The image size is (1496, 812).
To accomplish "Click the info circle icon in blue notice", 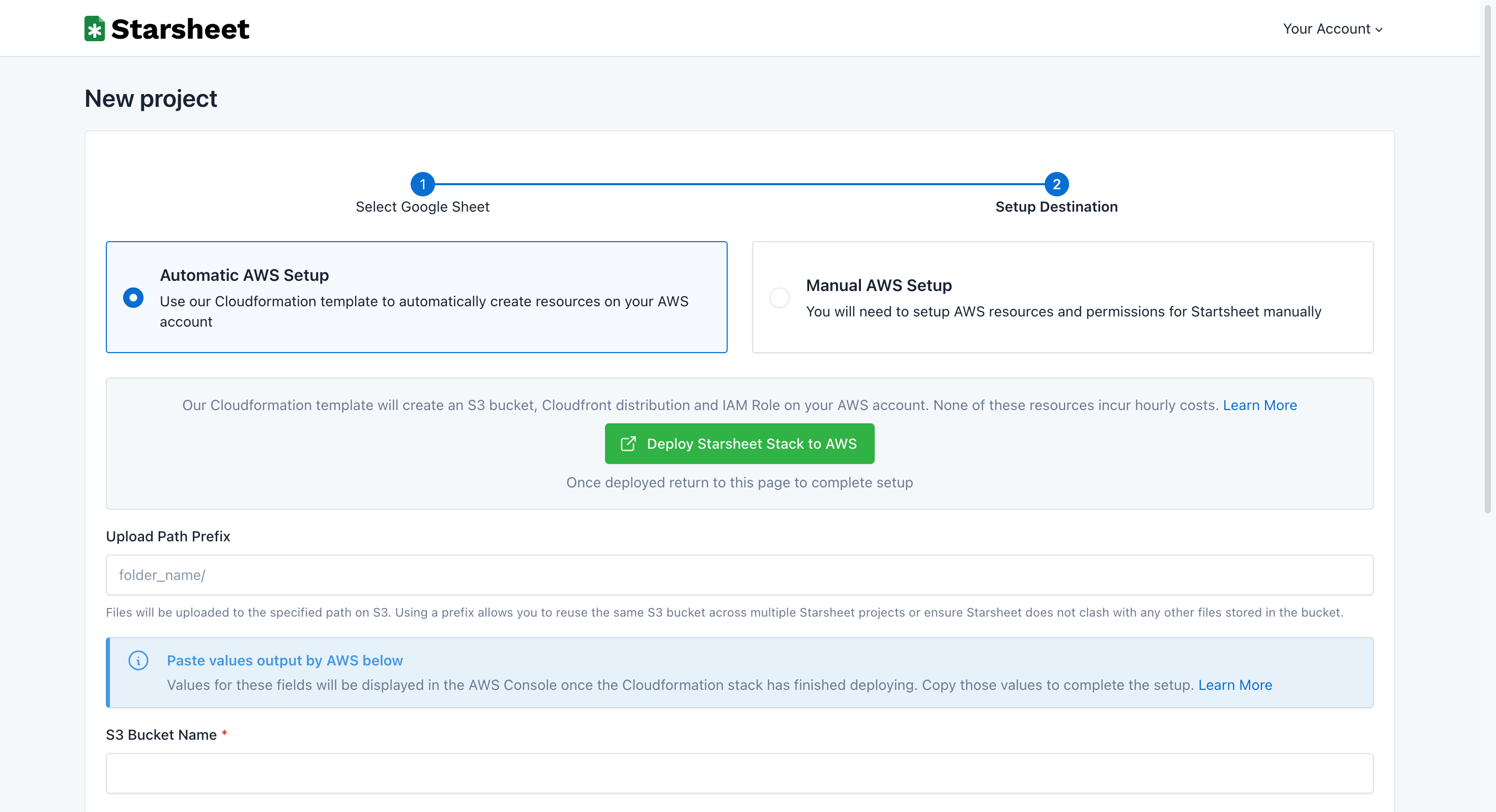I will point(138,660).
